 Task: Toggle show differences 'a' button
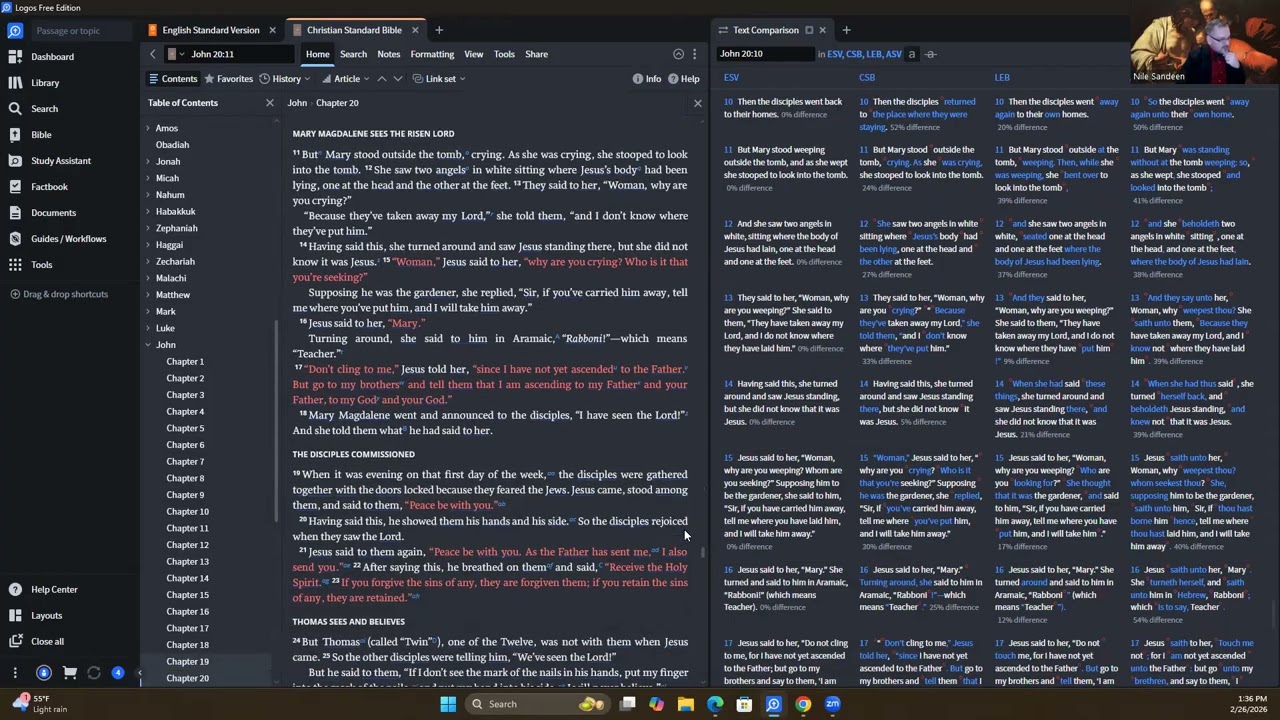[911, 54]
